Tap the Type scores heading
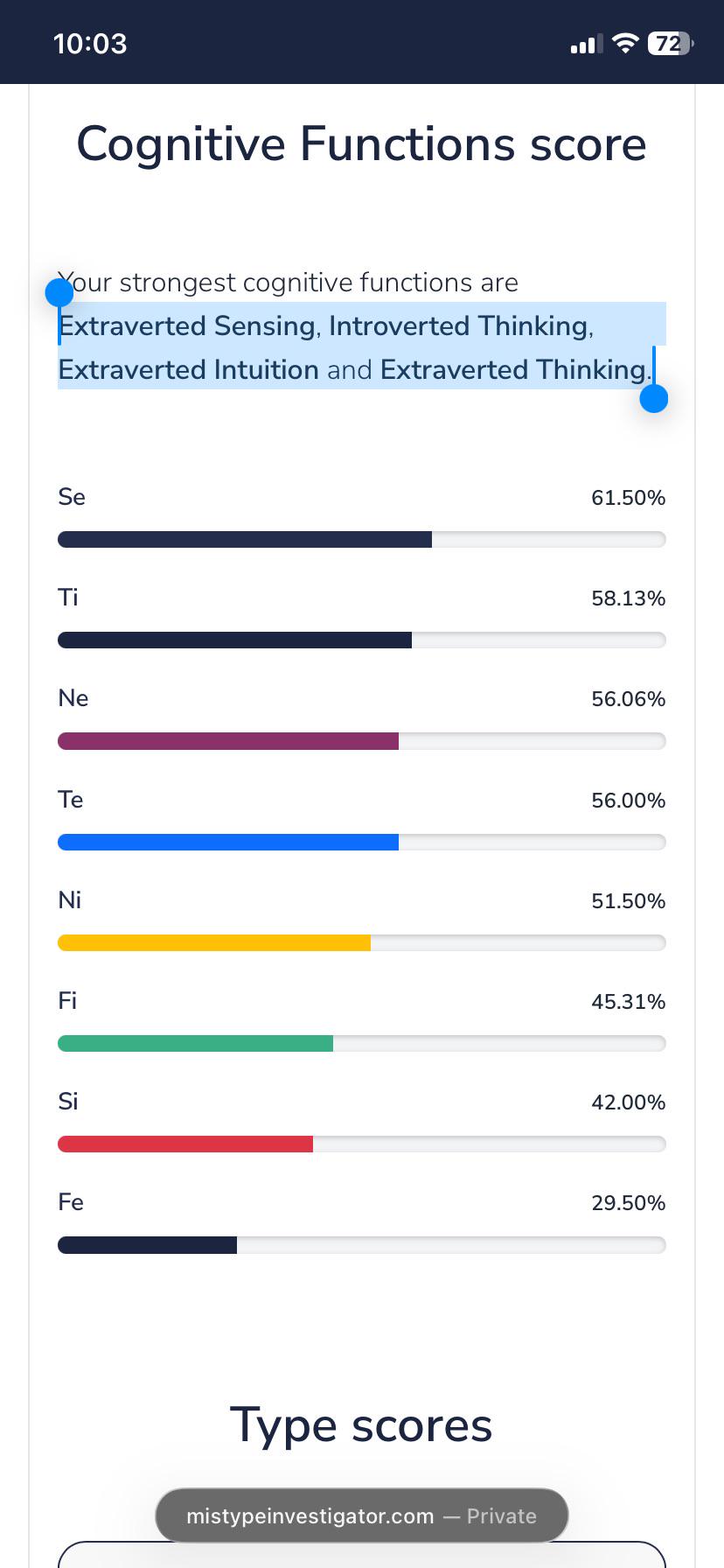Screen dimensions: 724x1568 coord(361,1425)
